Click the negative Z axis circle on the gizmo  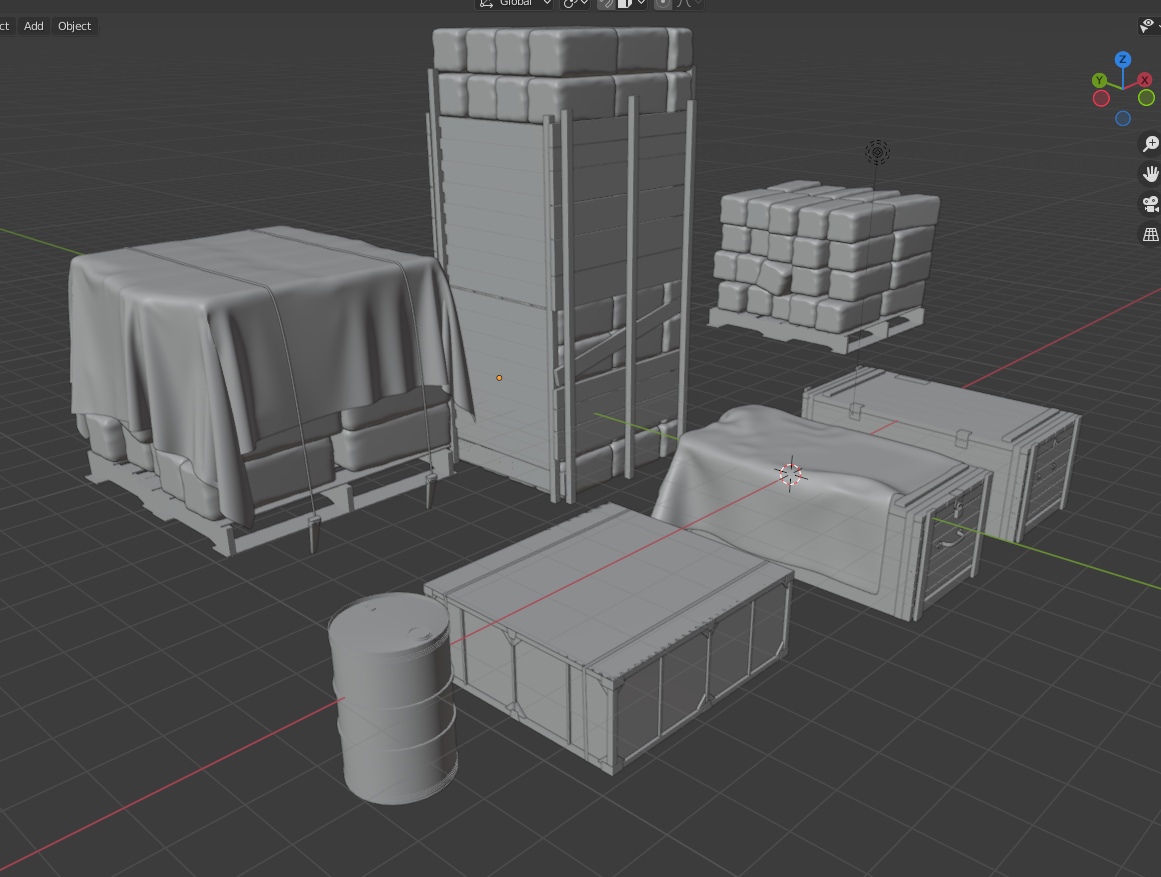[1123, 119]
